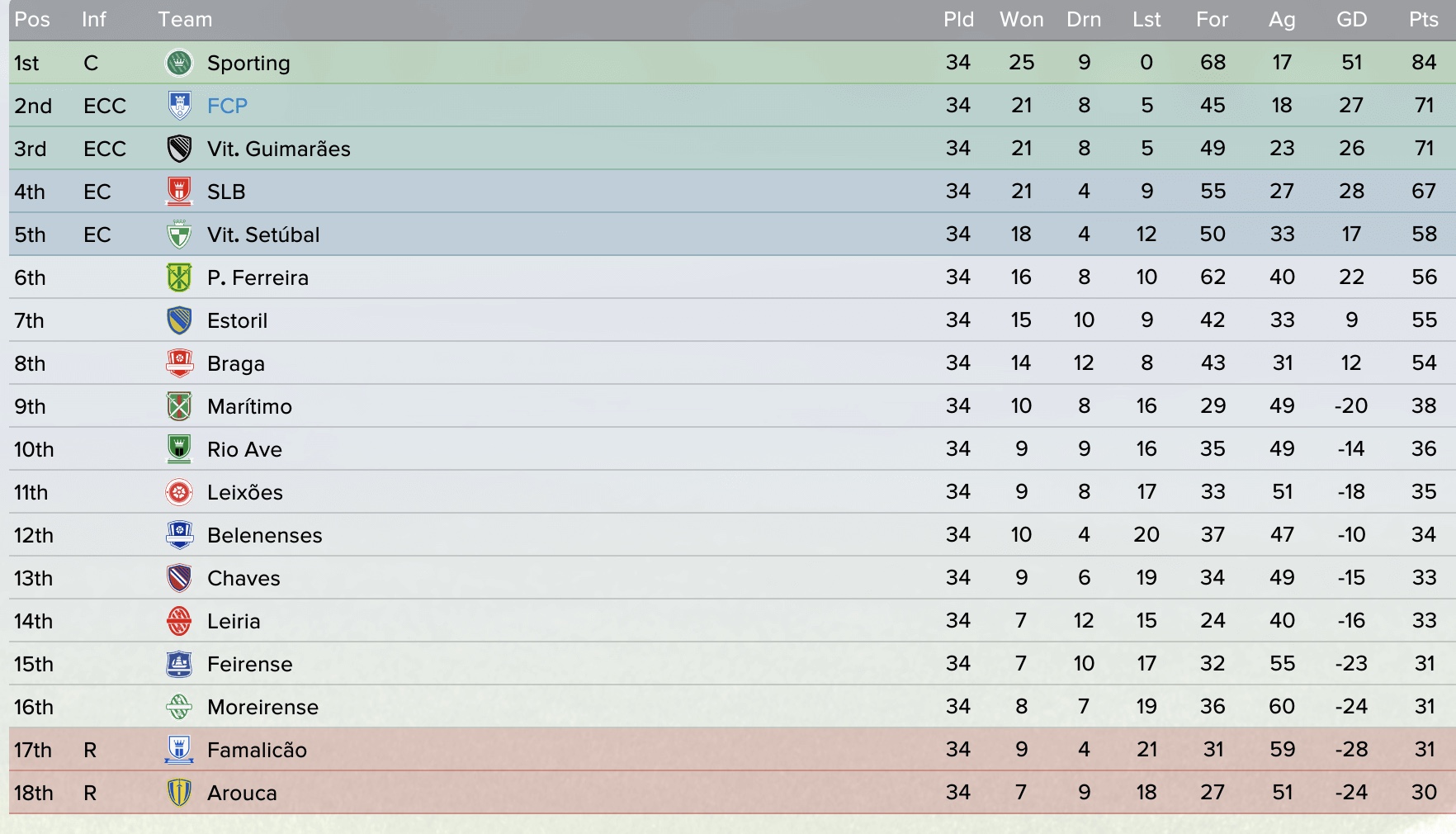Click the Famalicão club logo

click(179, 750)
